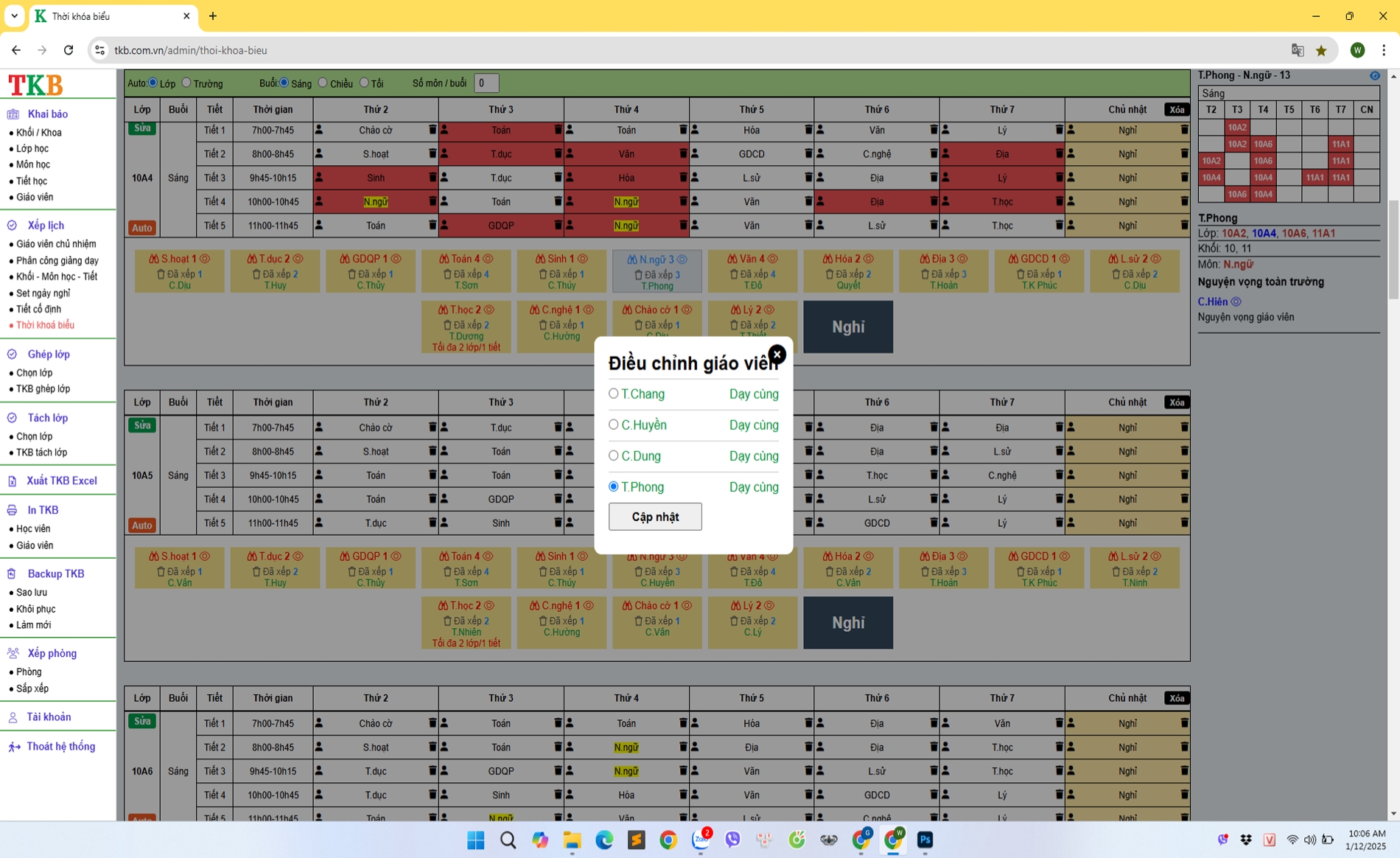Viewport: 1400px width, 858px height.
Task: Click the Số môn / buổi input field
Action: (x=486, y=83)
